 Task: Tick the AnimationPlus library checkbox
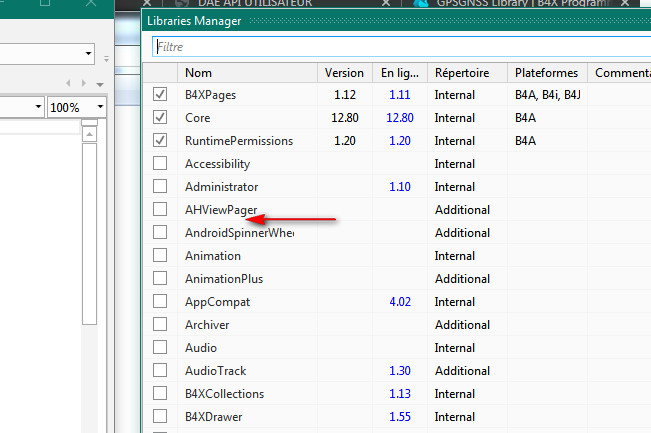tap(160, 278)
